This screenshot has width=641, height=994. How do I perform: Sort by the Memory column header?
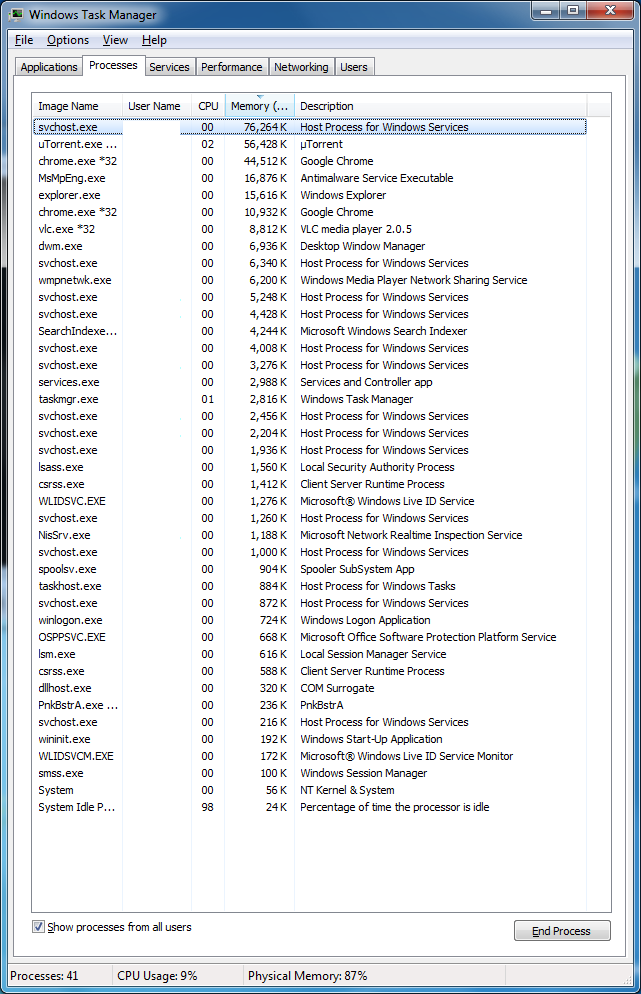pyautogui.click(x=259, y=106)
